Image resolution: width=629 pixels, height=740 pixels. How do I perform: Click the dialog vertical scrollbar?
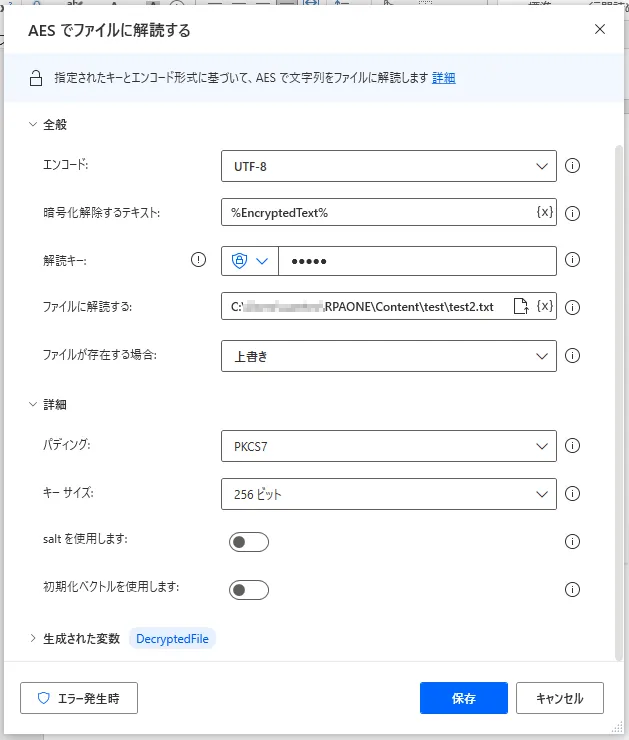[619, 404]
